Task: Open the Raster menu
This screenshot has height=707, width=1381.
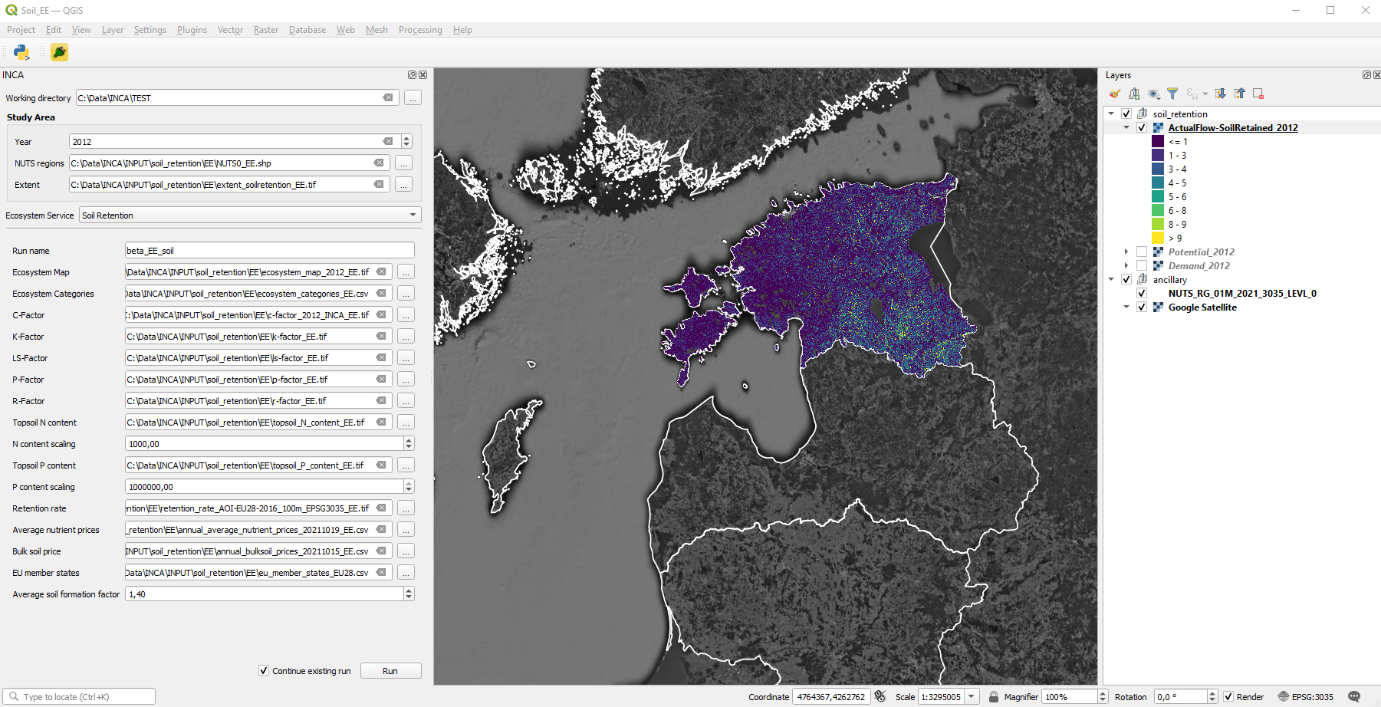Action: 266,30
